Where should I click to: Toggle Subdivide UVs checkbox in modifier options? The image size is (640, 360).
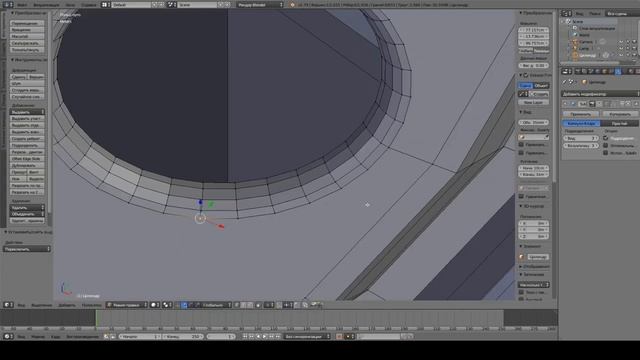point(606,138)
